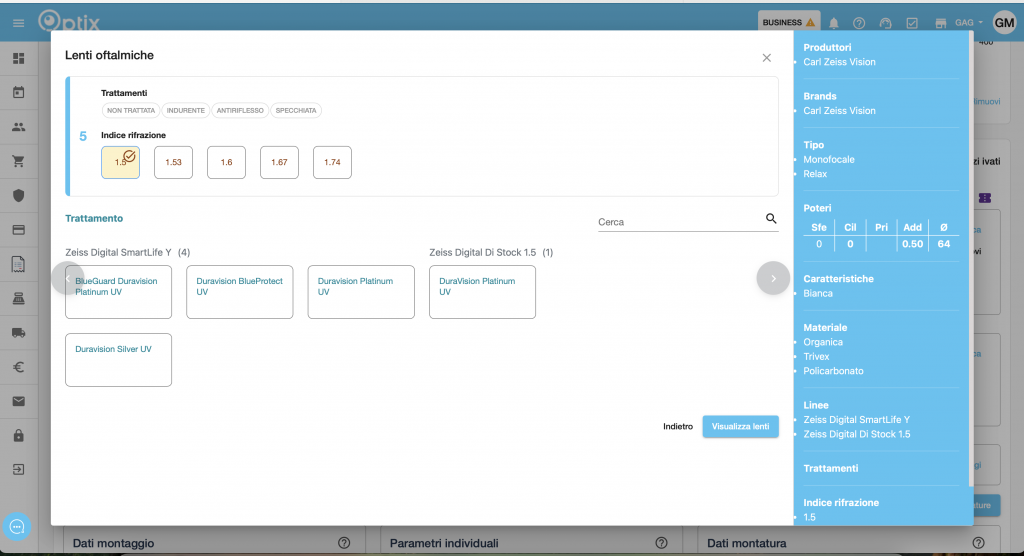1024x556 pixels.
Task: Open the customers people icon in sidebar
Action: click(x=18, y=127)
